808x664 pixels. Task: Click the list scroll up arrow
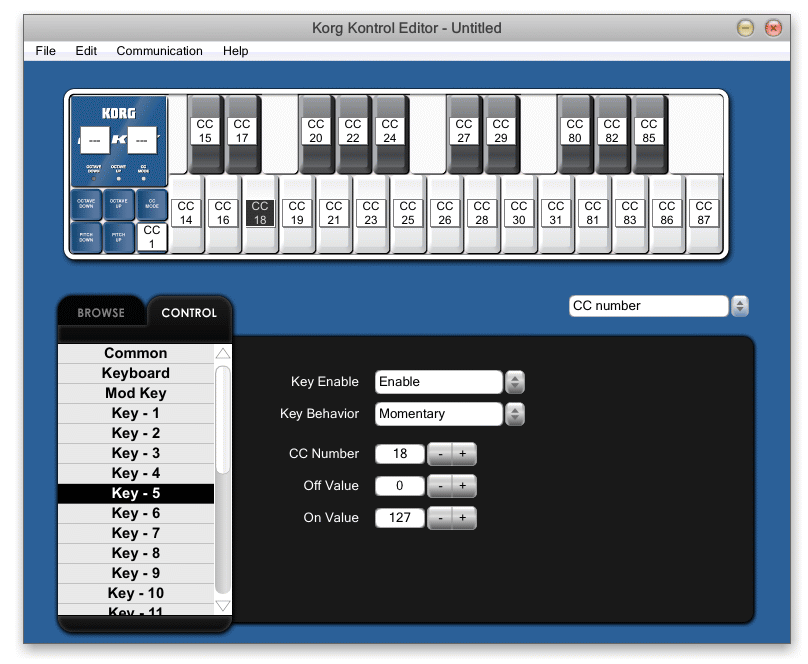tap(223, 353)
